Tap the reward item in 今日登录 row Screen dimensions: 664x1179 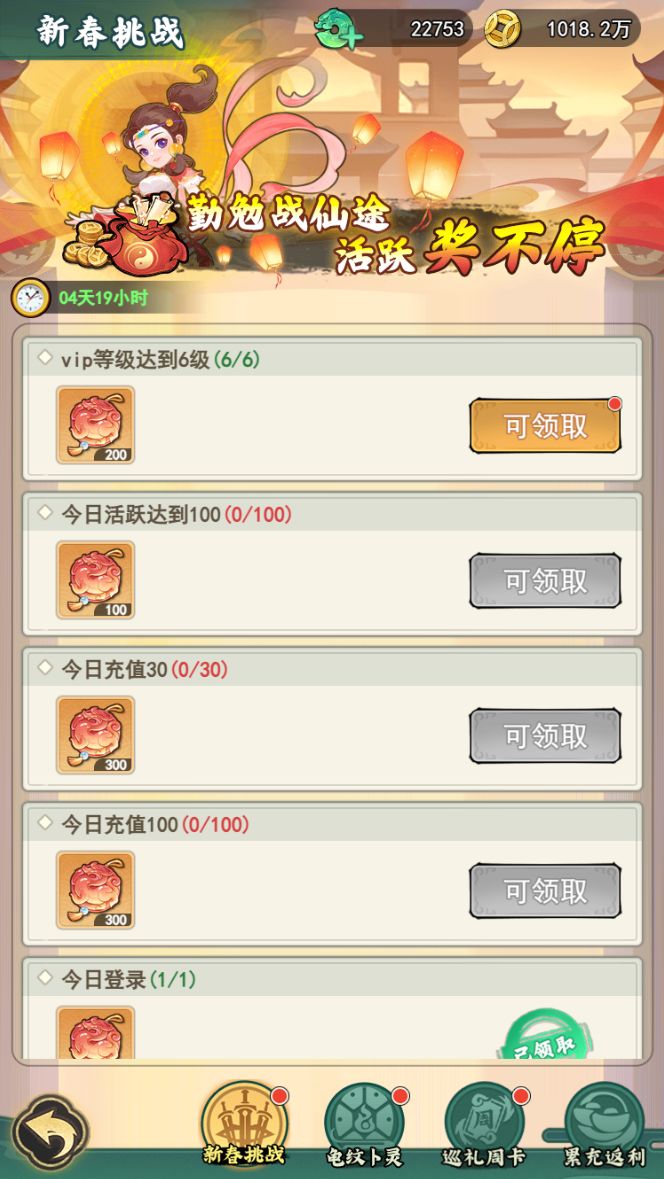click(x=96, y=1032)
